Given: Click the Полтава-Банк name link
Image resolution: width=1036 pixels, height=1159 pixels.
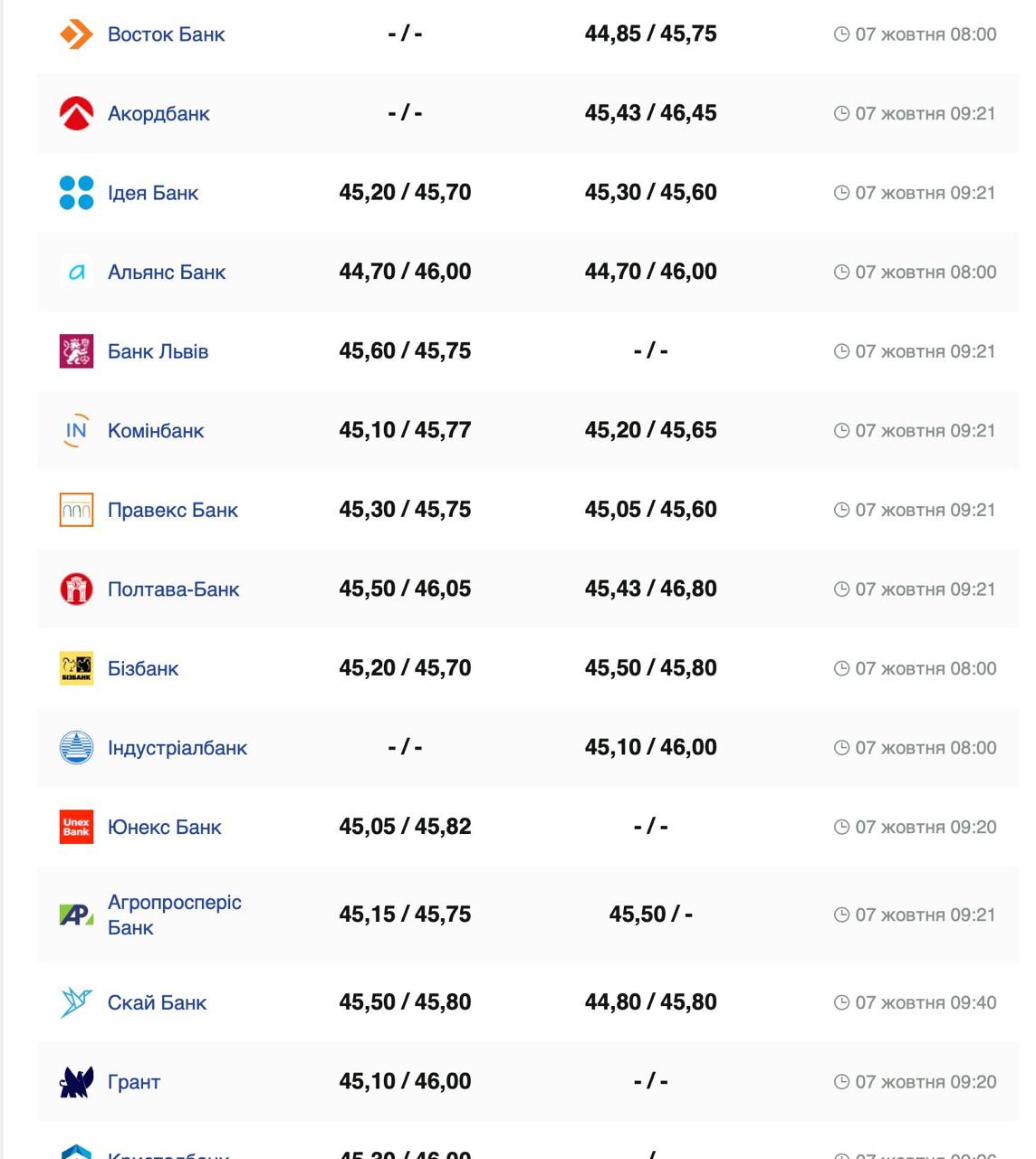Looking at the screenshot, I should [x=173, y=589].
